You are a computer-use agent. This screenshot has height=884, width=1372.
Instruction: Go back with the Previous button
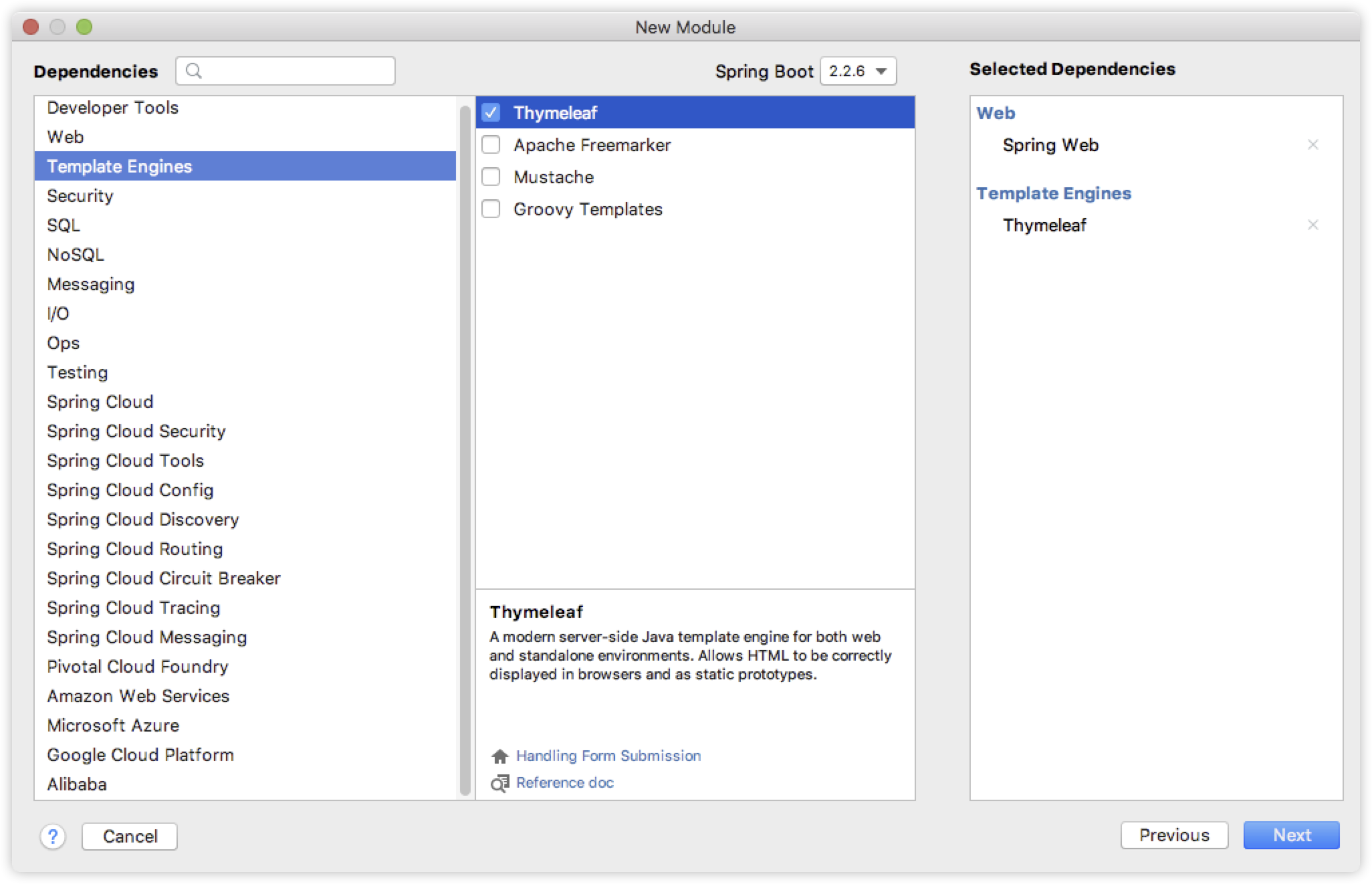[x=1173, y=835]
